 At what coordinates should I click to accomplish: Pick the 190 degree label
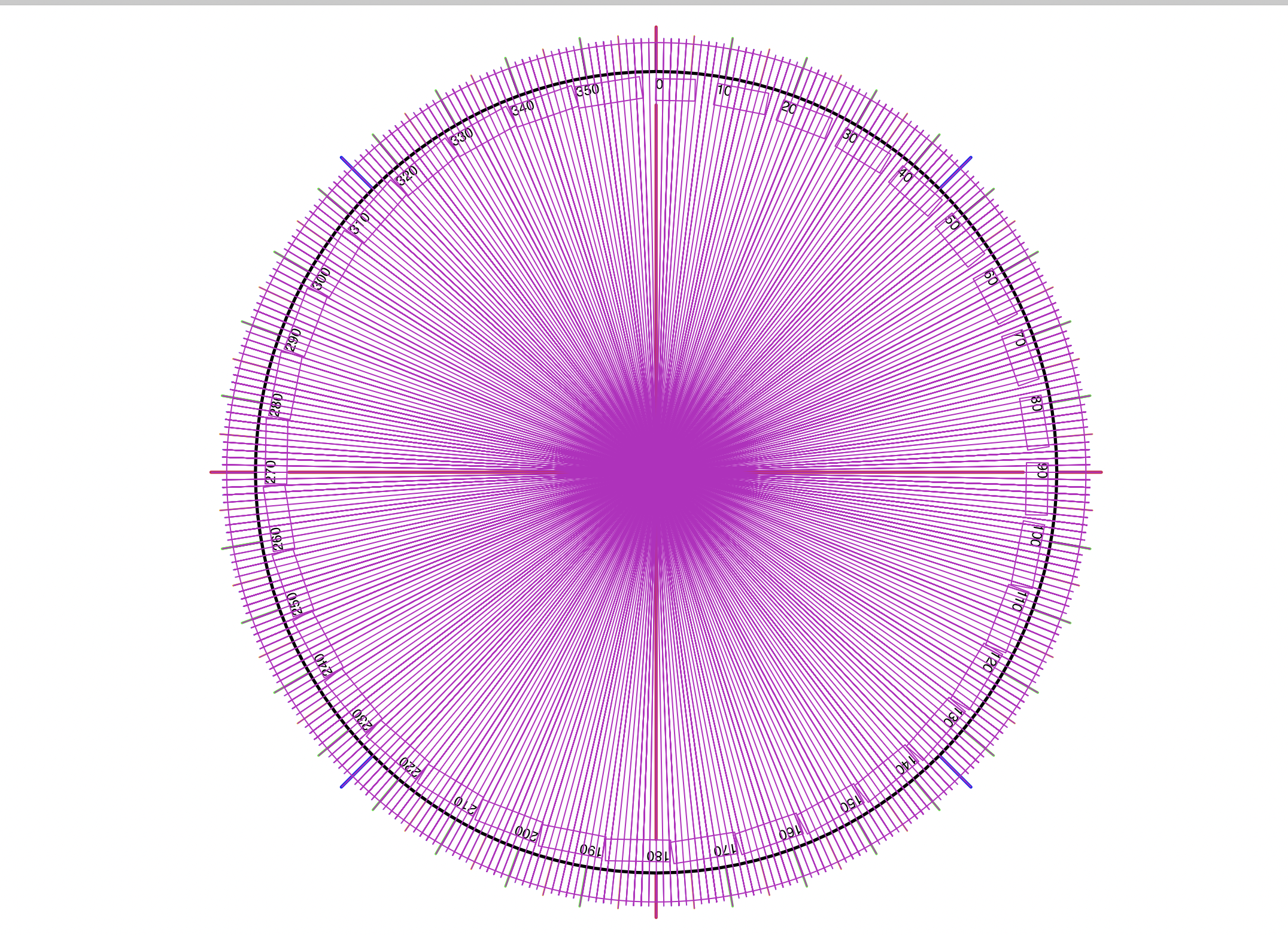pyautogui.click(x=590, y=849)
